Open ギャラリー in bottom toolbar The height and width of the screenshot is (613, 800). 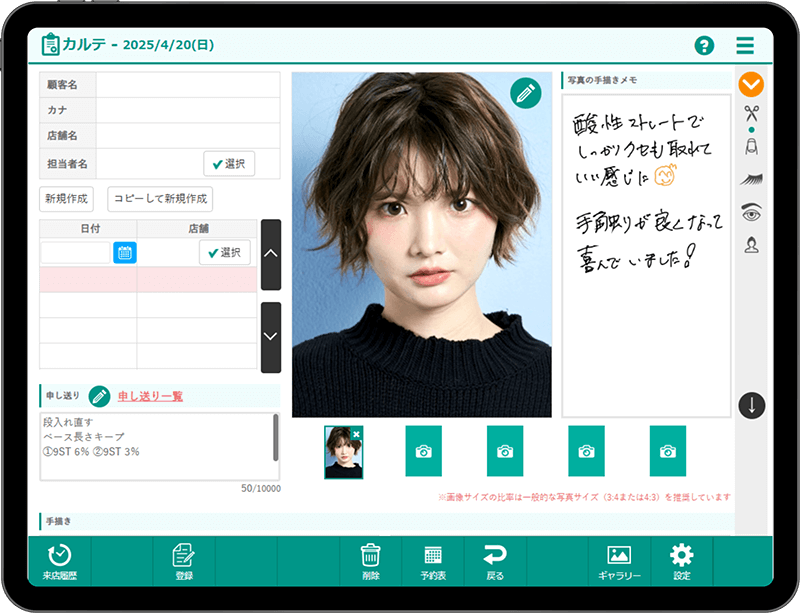click(x=619, y=562)
